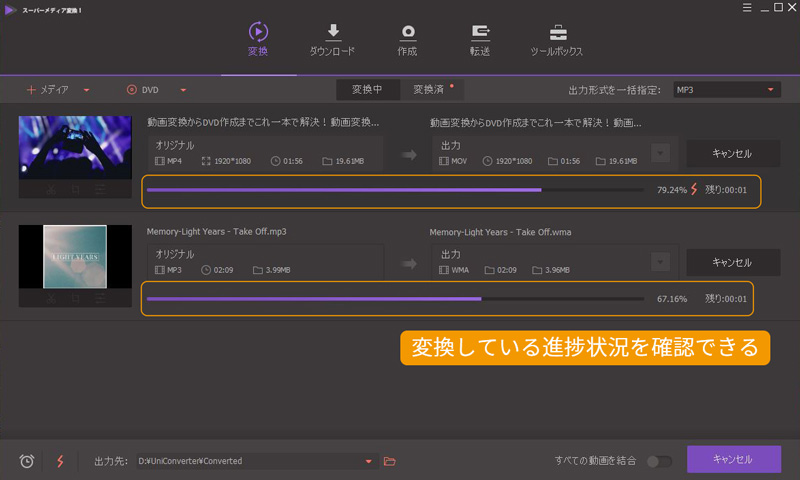Open output settings dropdown for MOV item
The width and height of the screenshot is (800, 480).
click(x=660, y=153)
